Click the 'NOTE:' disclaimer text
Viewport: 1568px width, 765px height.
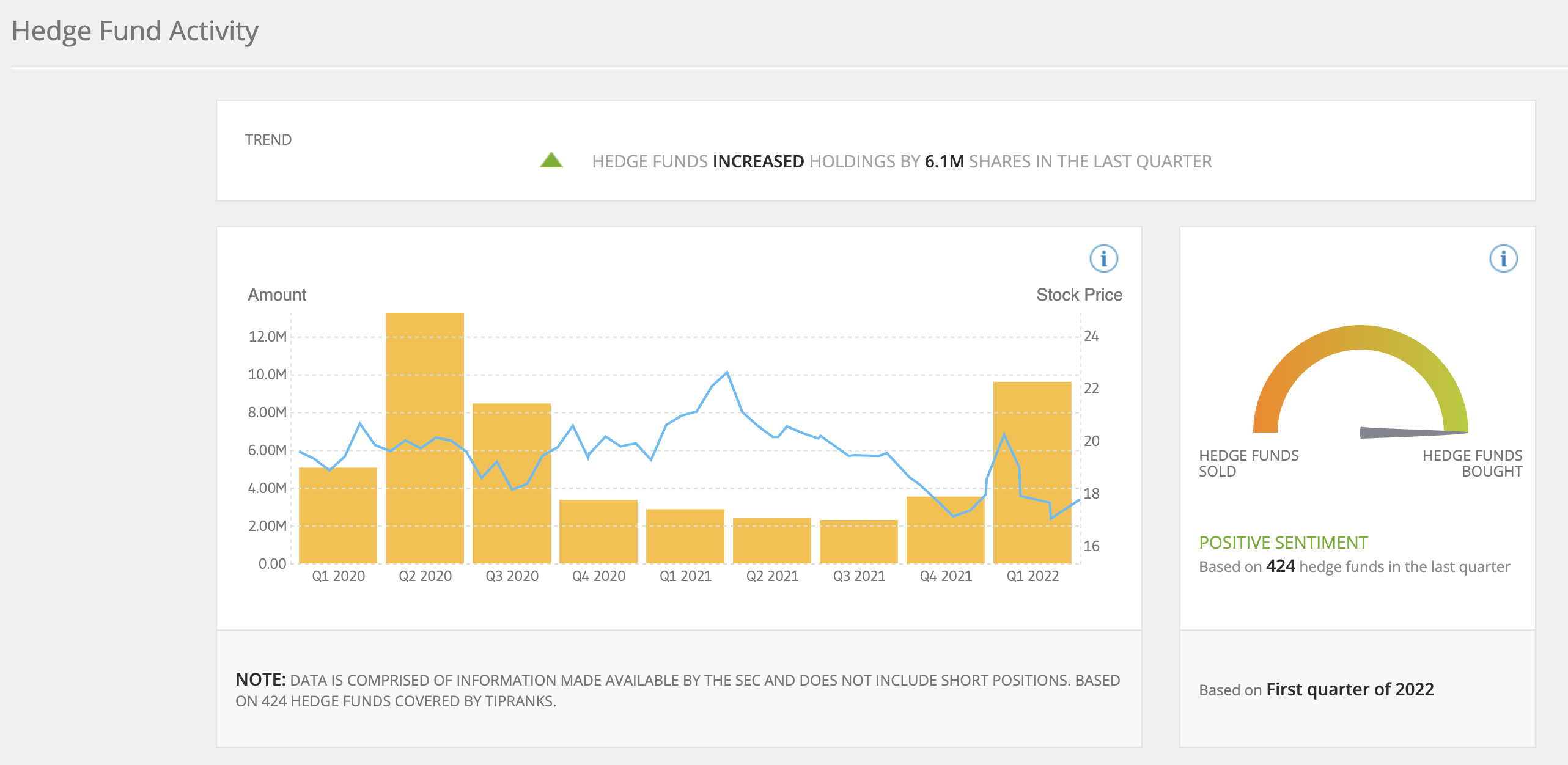[260, 679]
